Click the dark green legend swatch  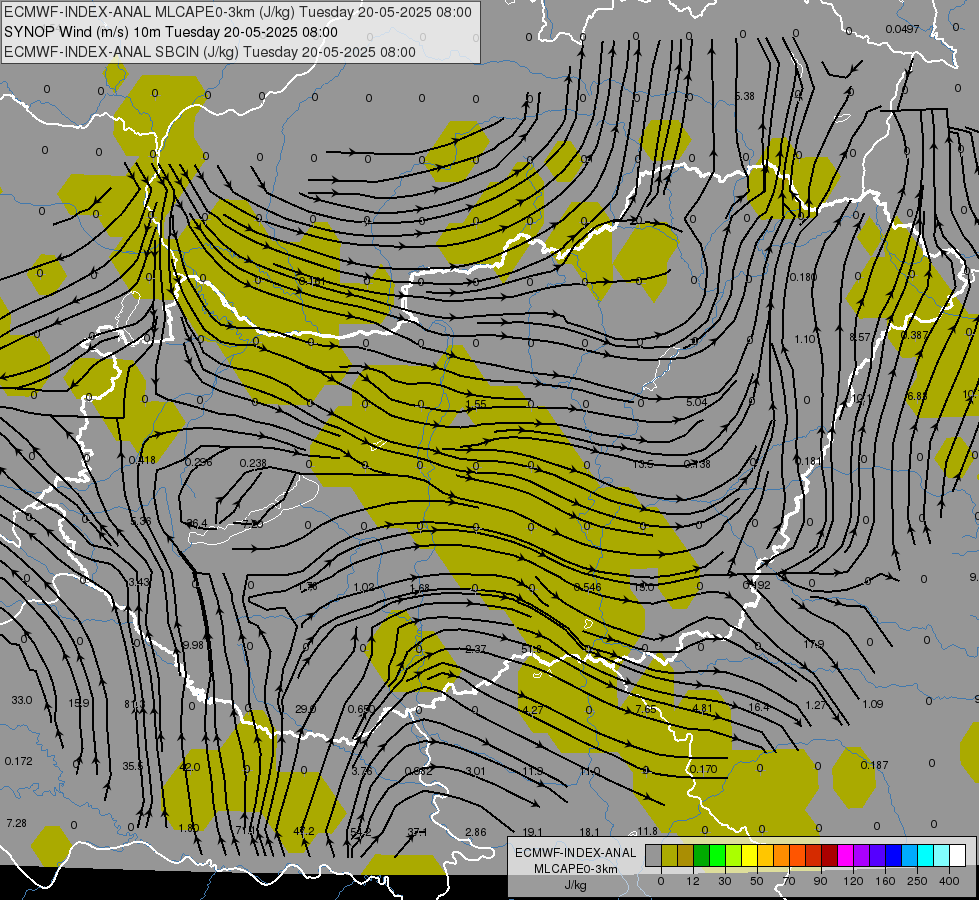click(x=702, y=855)
